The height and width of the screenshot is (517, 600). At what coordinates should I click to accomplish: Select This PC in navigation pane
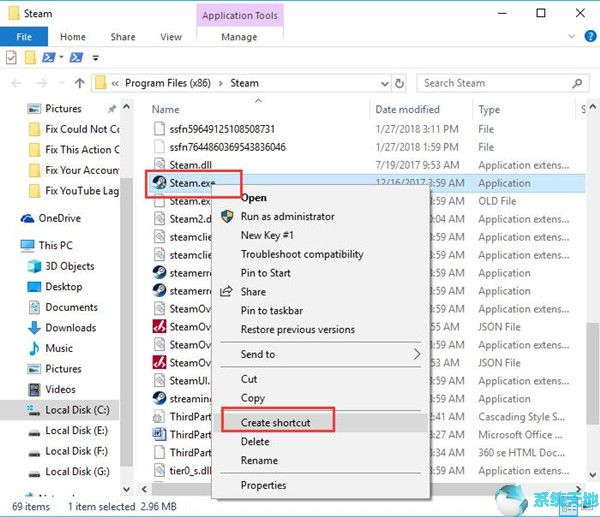[55, 245]
